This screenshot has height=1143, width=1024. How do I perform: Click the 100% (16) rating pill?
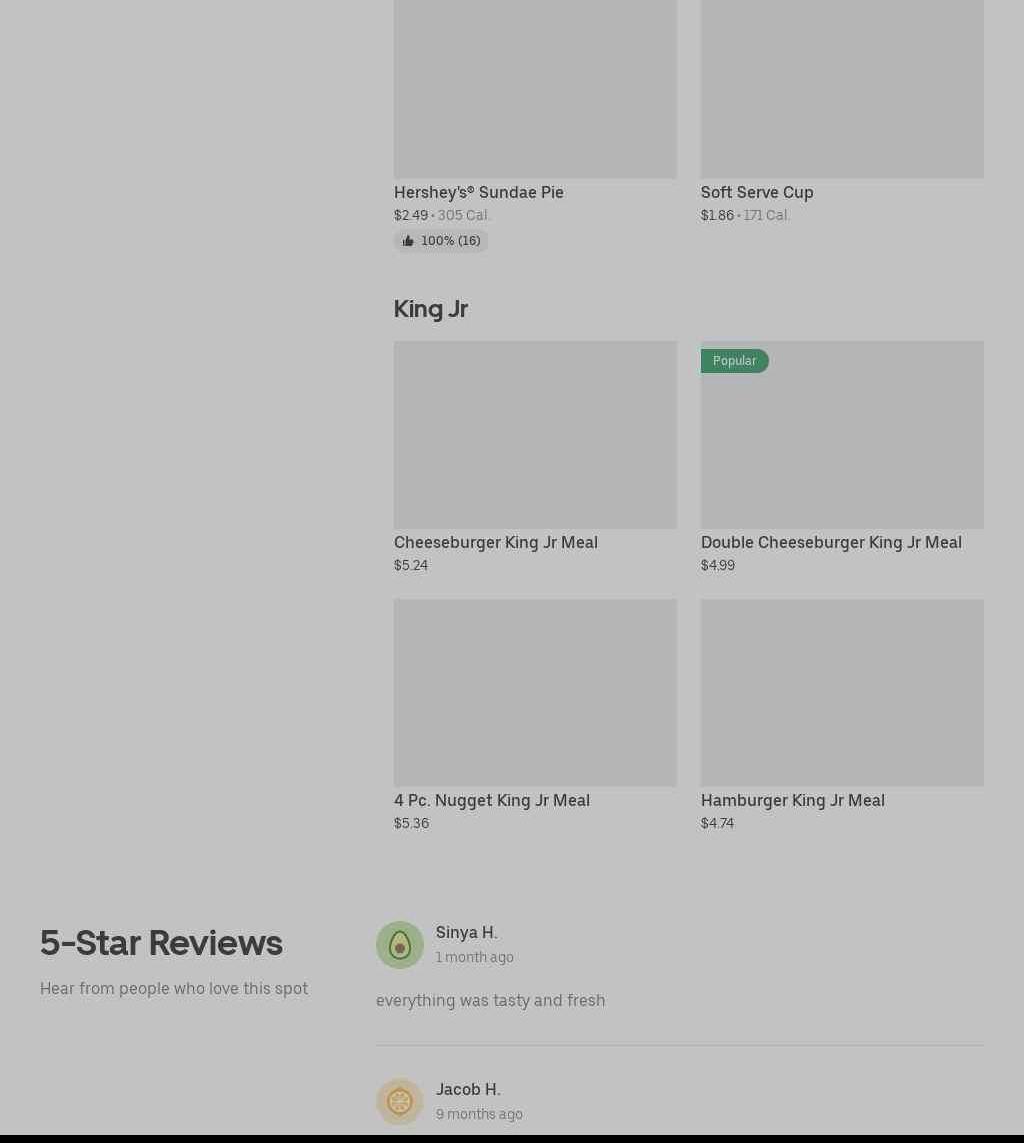442,241
